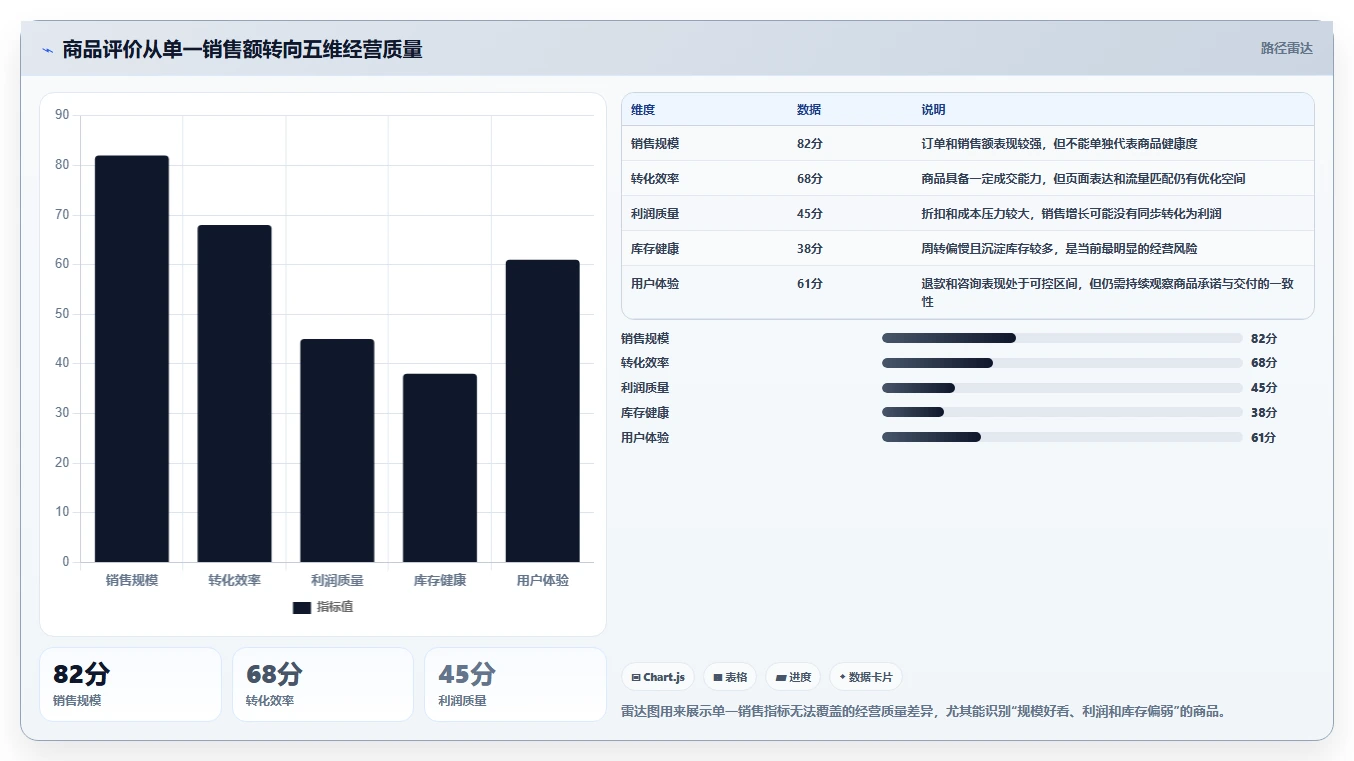The image size is (1354, 761).
Task: Click the 路径雷达 label in header
Action: click(x=1286, y=48)
